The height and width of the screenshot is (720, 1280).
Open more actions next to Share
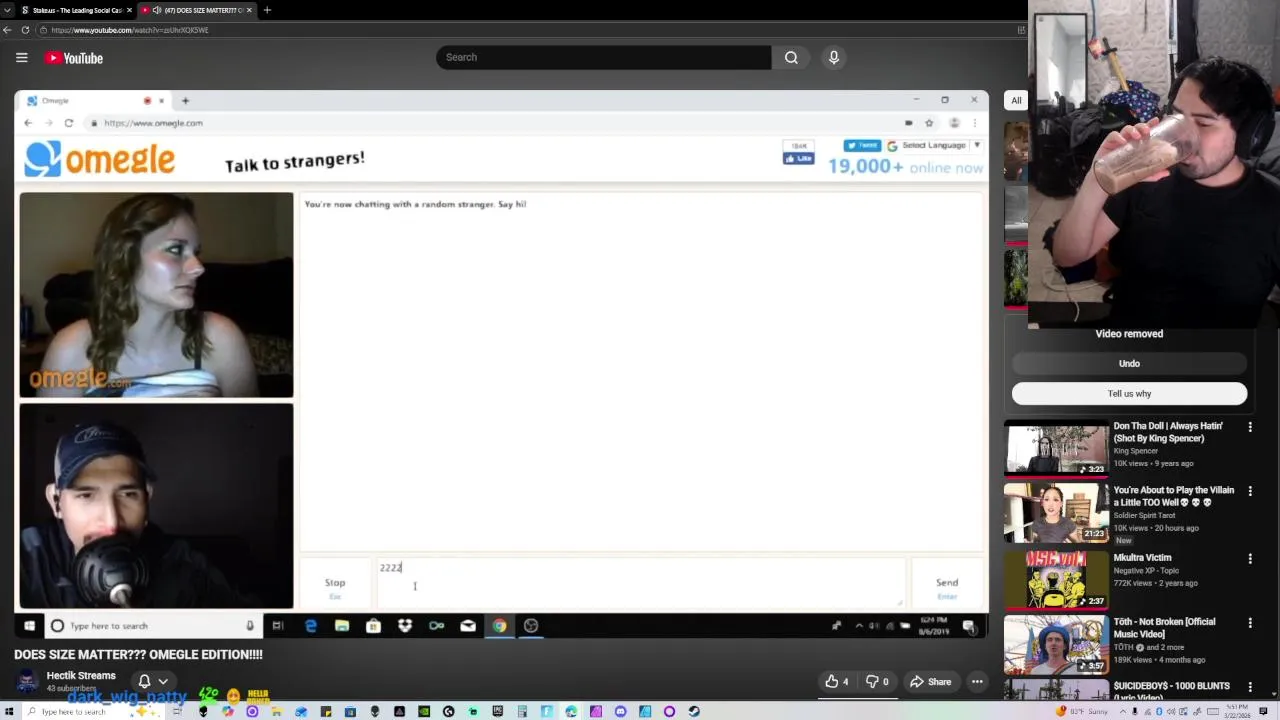977,682
